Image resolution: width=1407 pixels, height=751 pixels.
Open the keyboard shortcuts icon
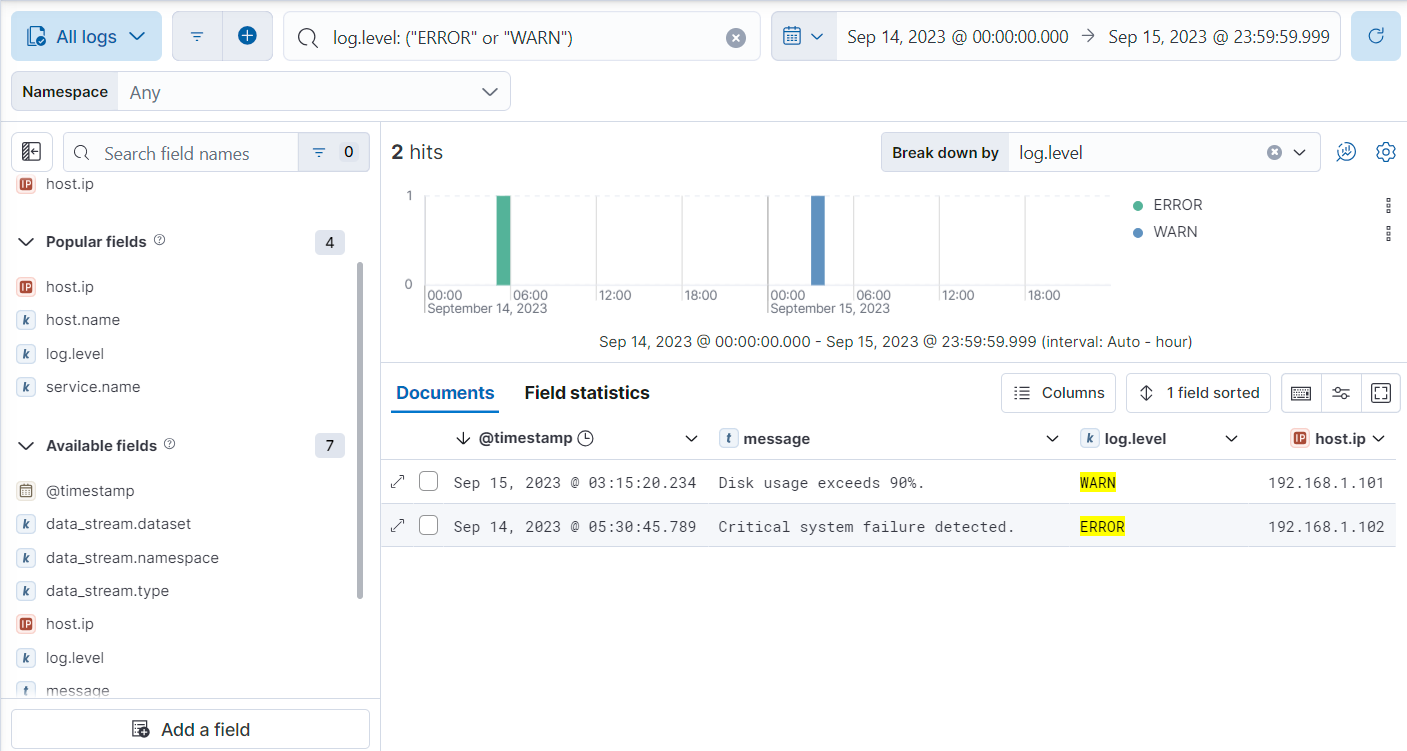tap(1301, 393)
